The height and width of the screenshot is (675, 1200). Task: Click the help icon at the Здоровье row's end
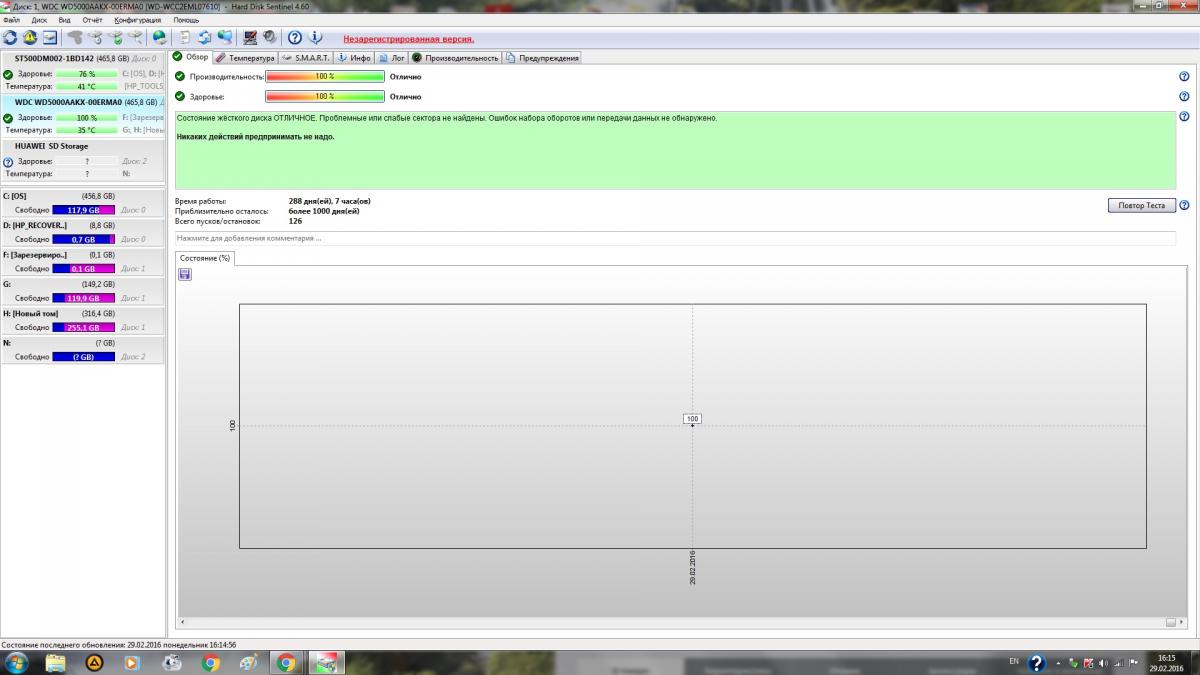(x=1184, y=97)
